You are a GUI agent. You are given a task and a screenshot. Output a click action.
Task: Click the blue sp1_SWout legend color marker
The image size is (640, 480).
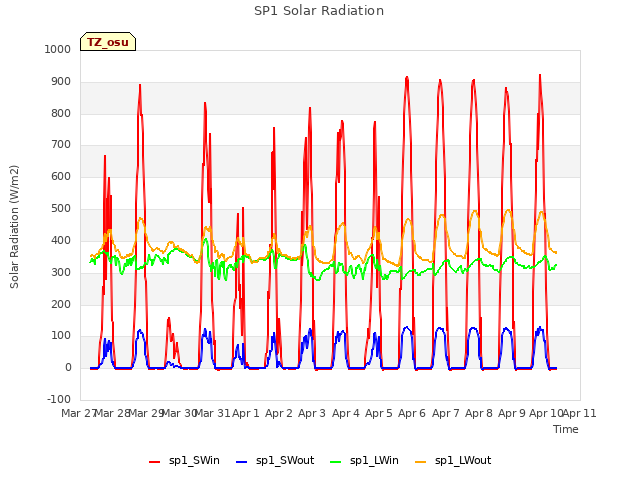pos(242,462)
